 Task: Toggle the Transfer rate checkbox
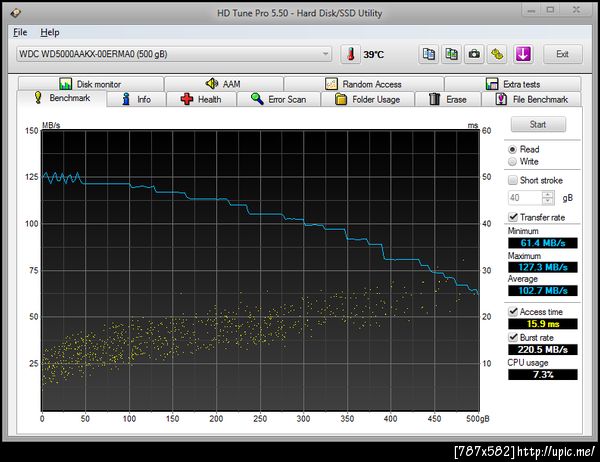pyautogui.click(x=513, y=217)
